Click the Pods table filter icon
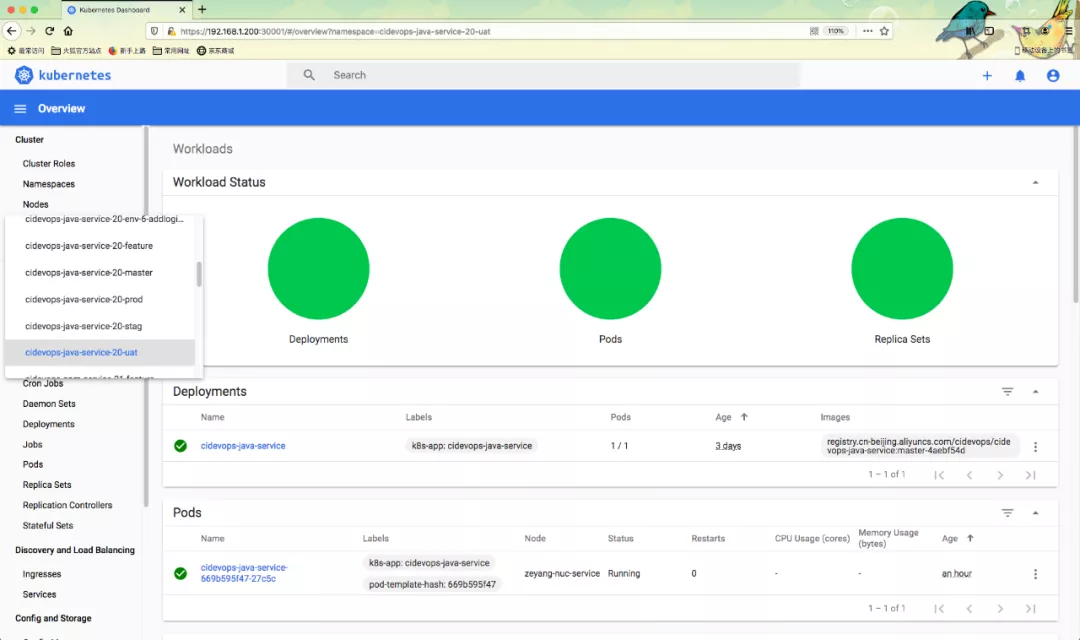1080x640 pixels. 1007,513
